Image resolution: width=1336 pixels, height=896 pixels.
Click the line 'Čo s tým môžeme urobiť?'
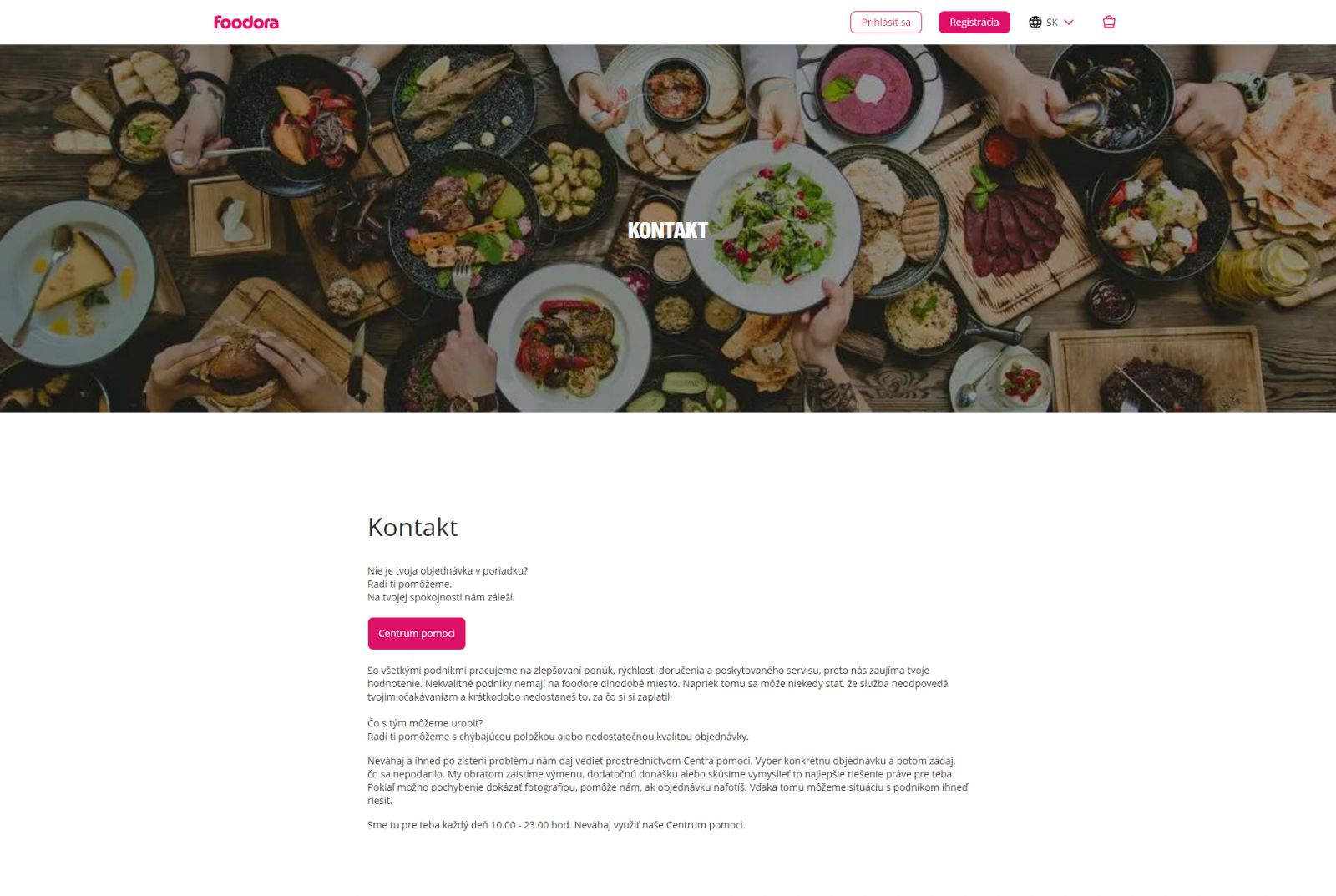point(425,723)
